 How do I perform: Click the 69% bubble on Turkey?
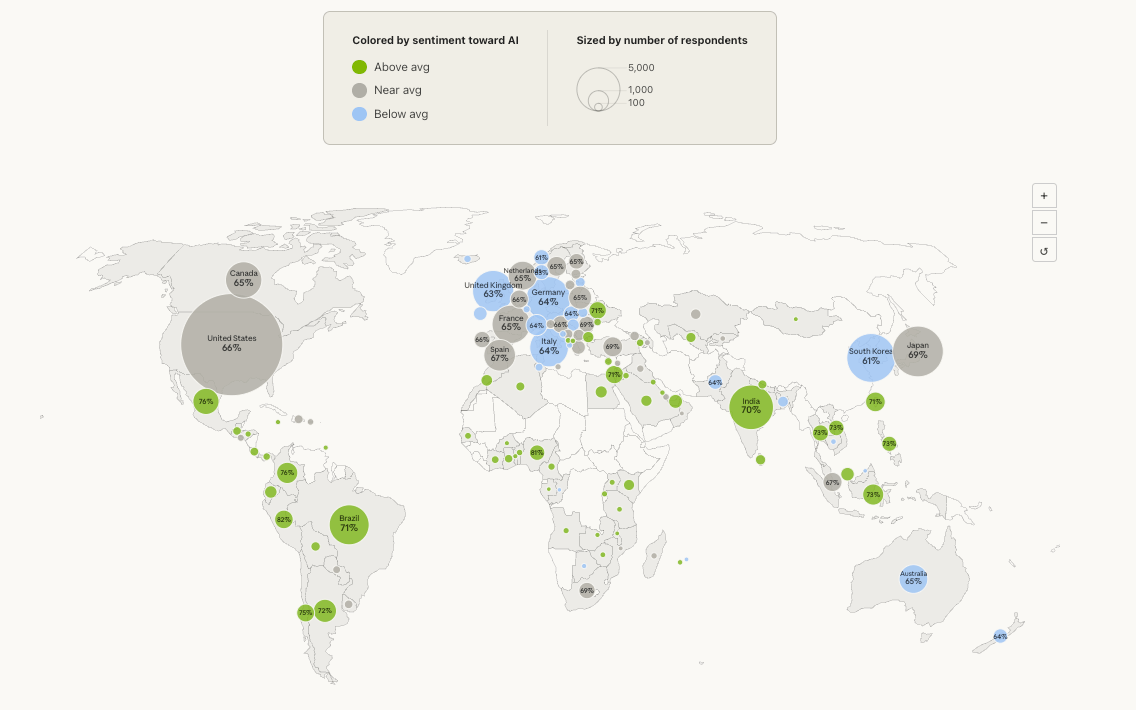612,346
